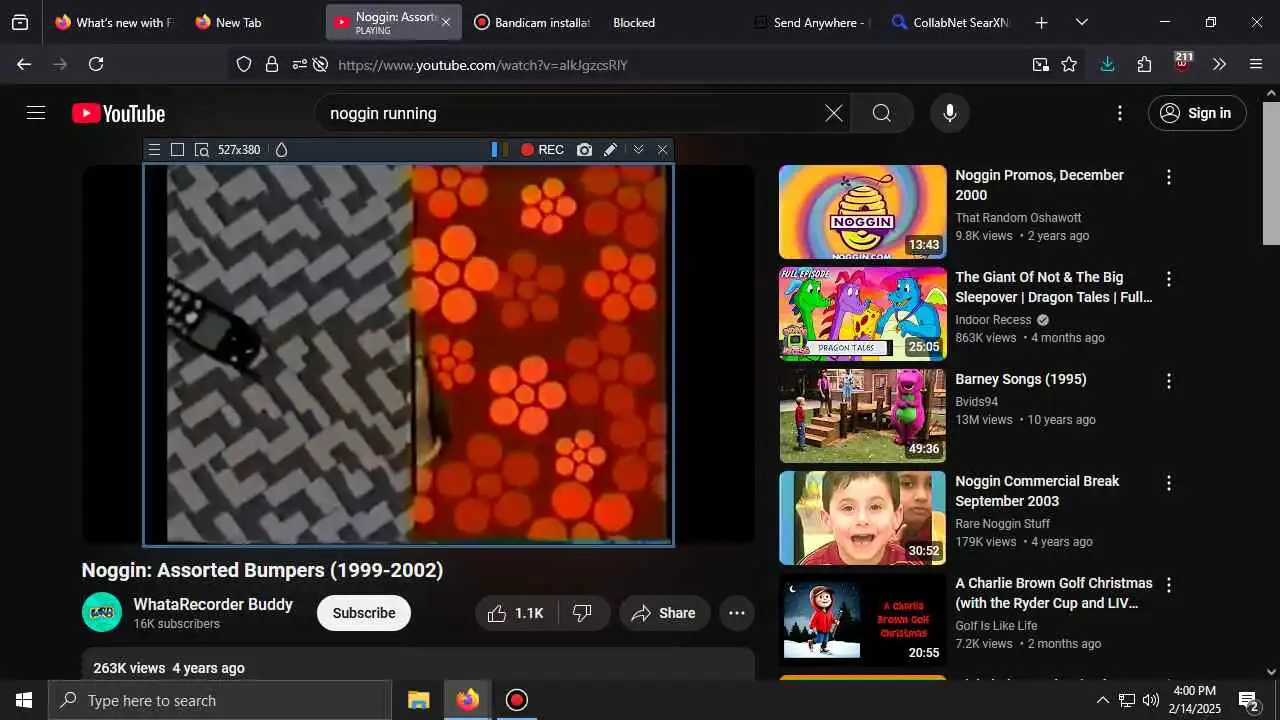Open WhataRecorder Buddy channel name link
The height and width of the screenshot is (720, 1280).
click(213, 604)
